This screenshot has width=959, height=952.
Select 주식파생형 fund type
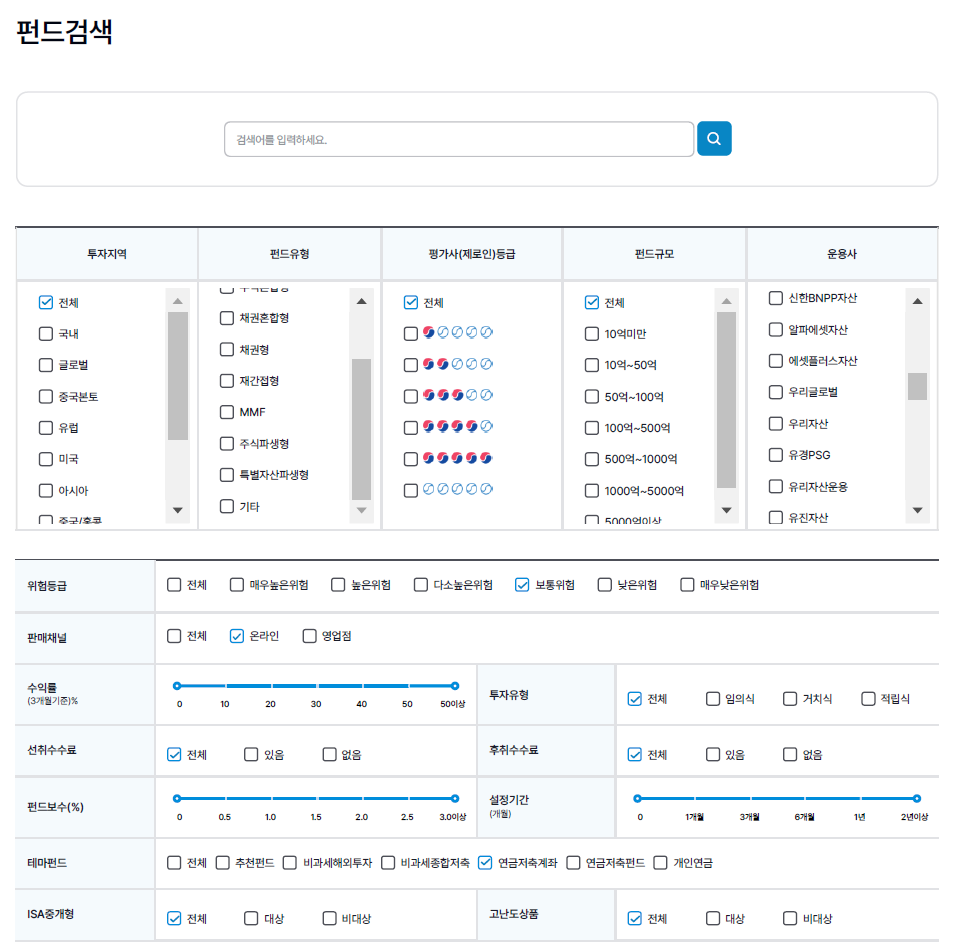[x=227, y=443]
